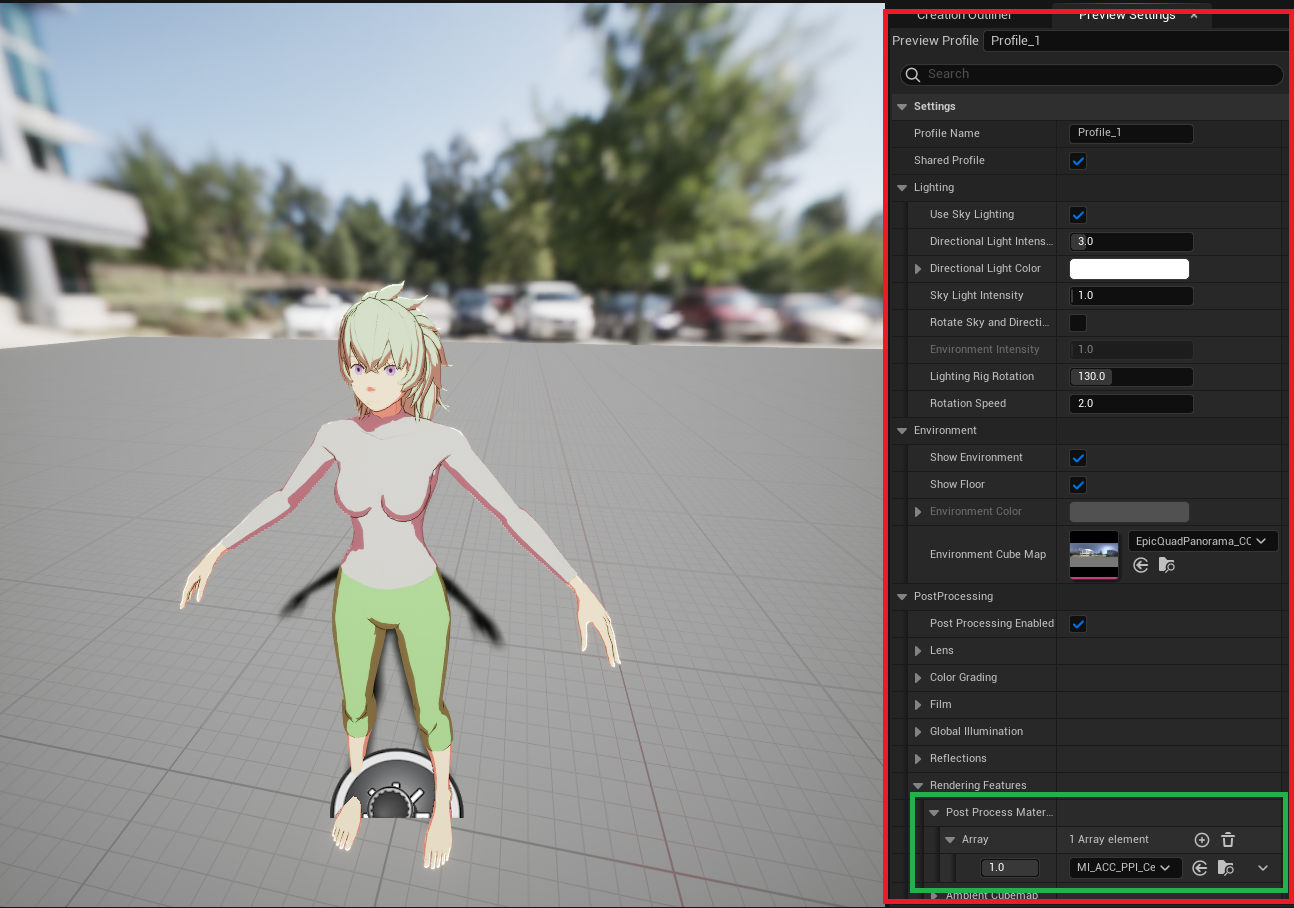The height and width of the screenshot is (908, 1294).
Task: Click the Sky Light Intensity value field
Action: coord(1131,296)
